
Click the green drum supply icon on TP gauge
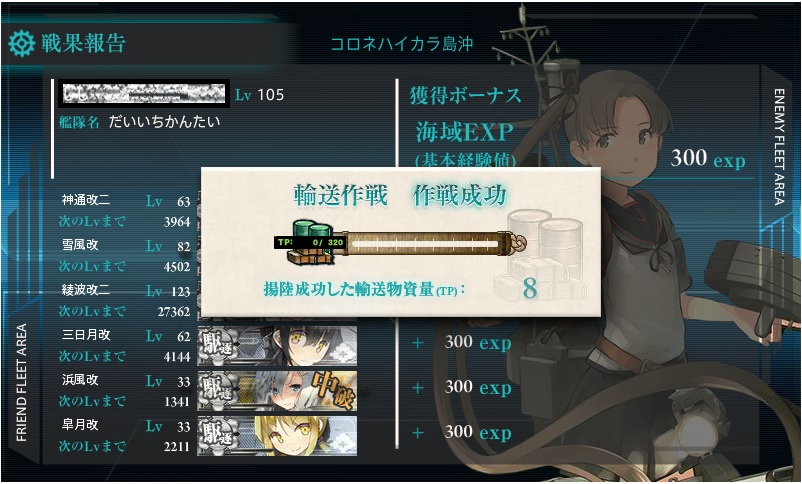pos(310,242)
